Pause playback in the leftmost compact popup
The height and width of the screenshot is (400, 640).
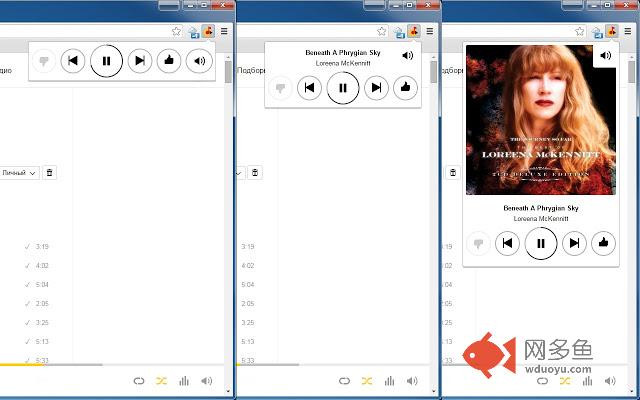click(106, 61)
